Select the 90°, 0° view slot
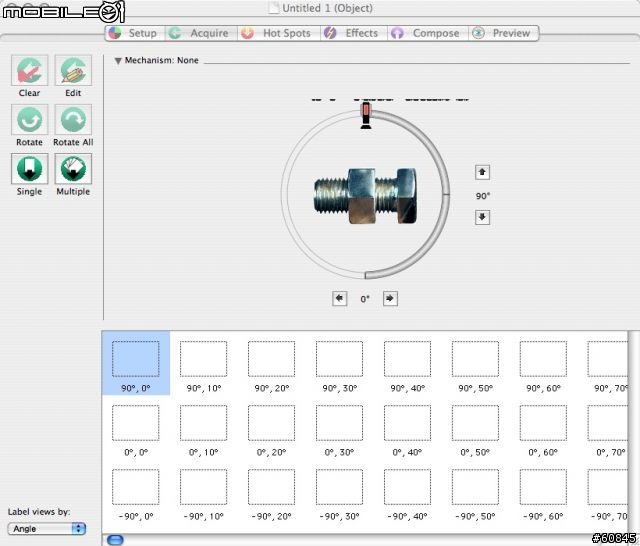640x546 pixels. pos(136,363)
